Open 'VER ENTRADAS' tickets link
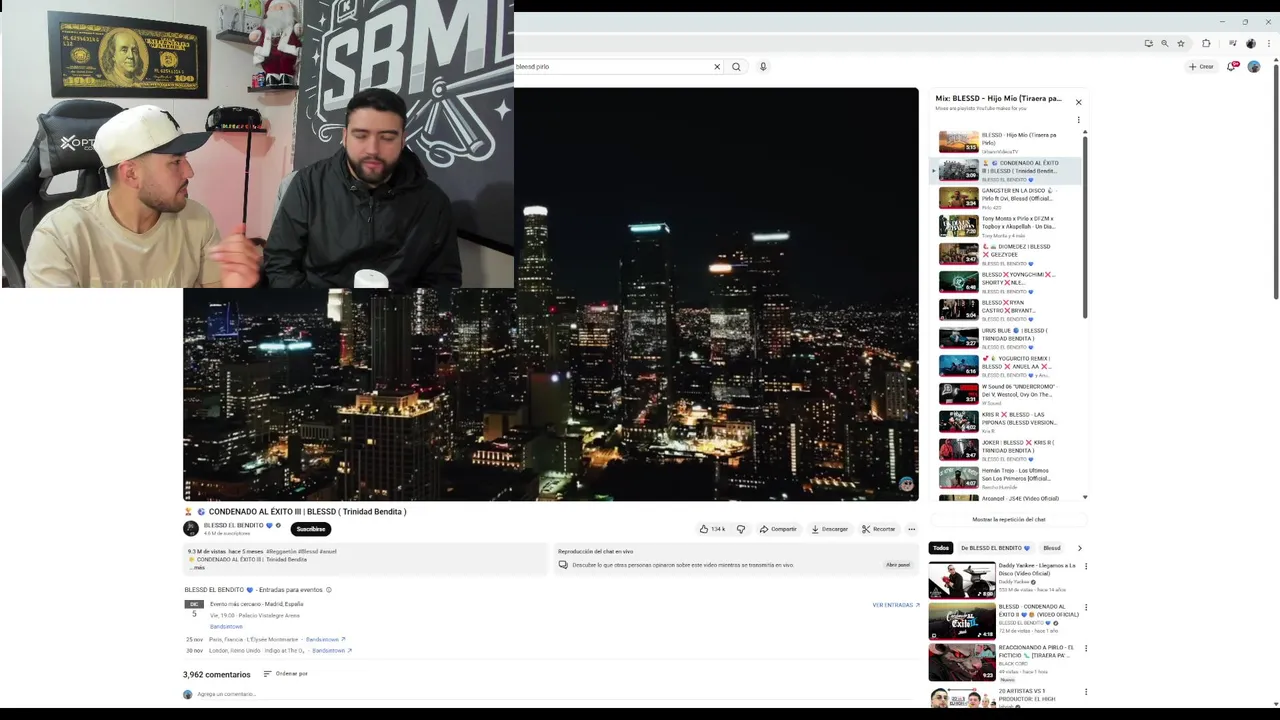 pos(896,605)
